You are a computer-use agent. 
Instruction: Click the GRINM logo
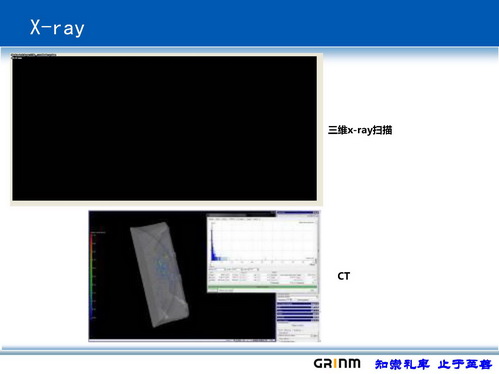pos(337,363)
